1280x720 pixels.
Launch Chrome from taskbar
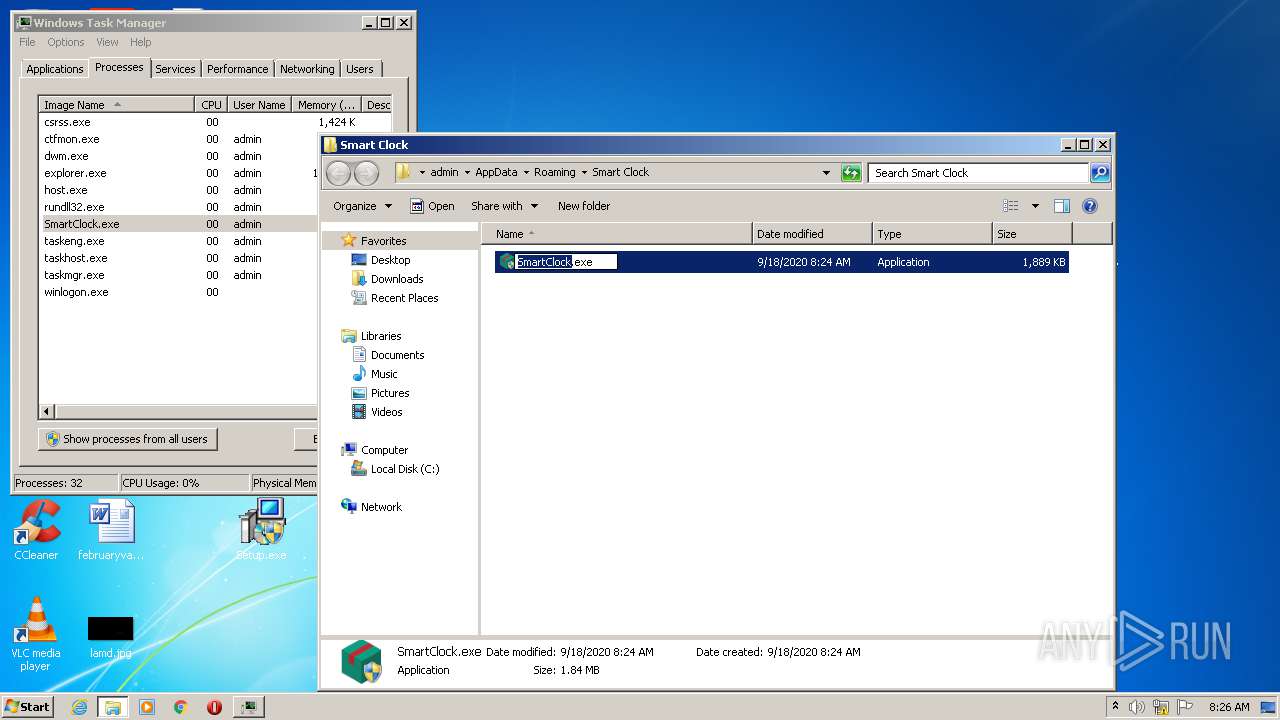[181, 707]
